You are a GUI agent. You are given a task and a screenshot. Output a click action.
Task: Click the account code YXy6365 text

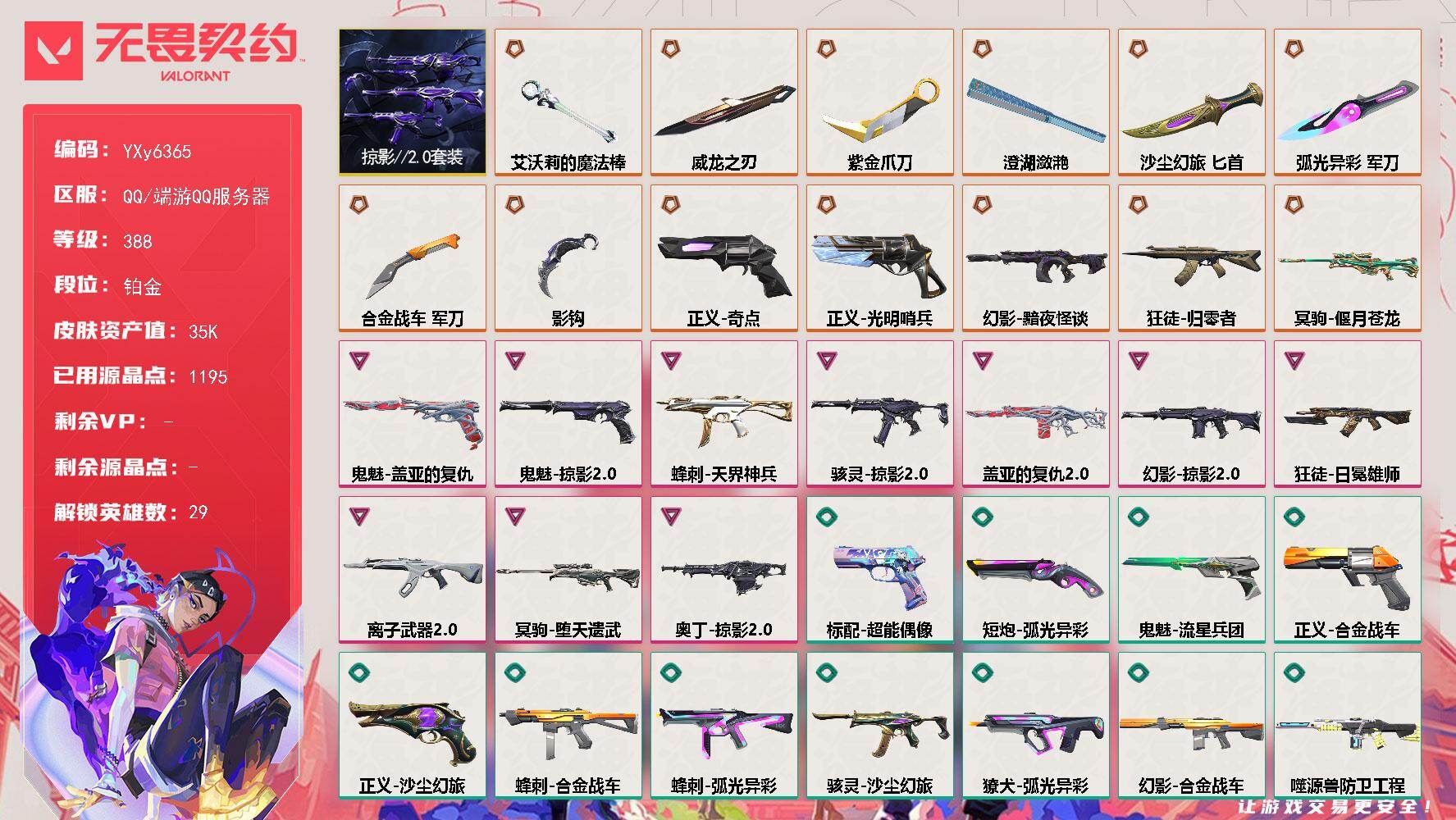pos(157,152)
